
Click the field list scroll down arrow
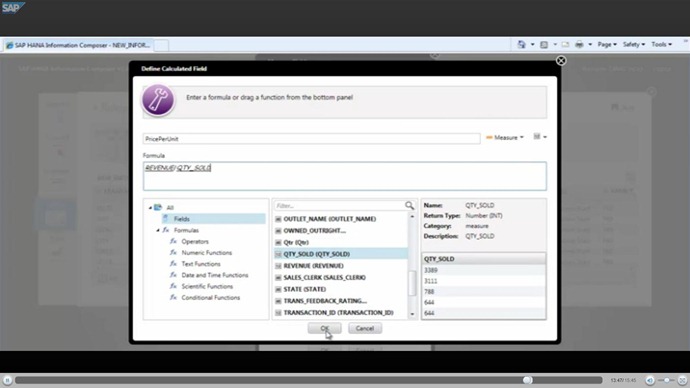pos(412,314)
